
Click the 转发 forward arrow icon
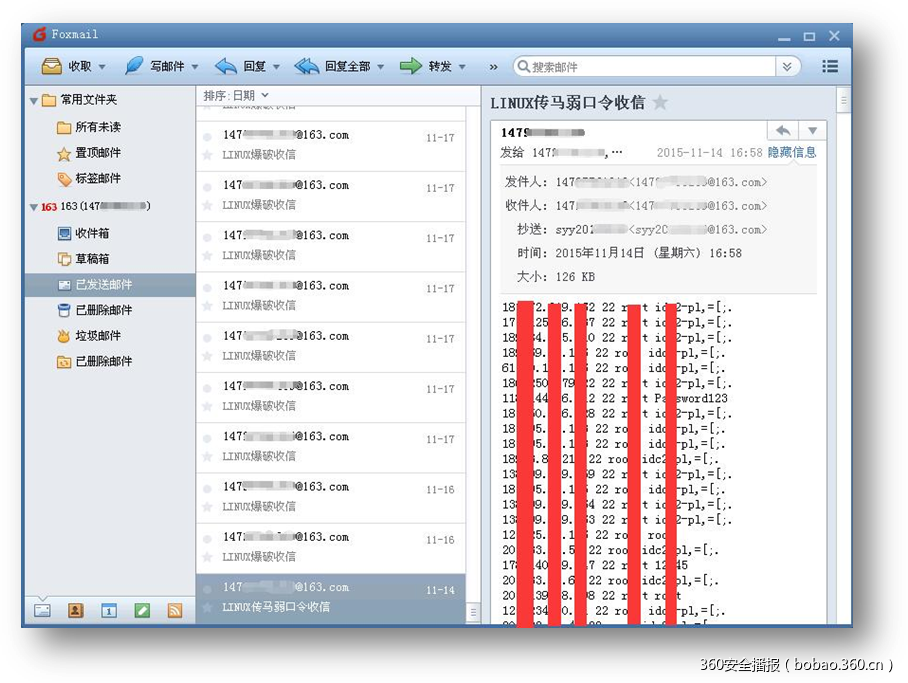click(411, 66)
